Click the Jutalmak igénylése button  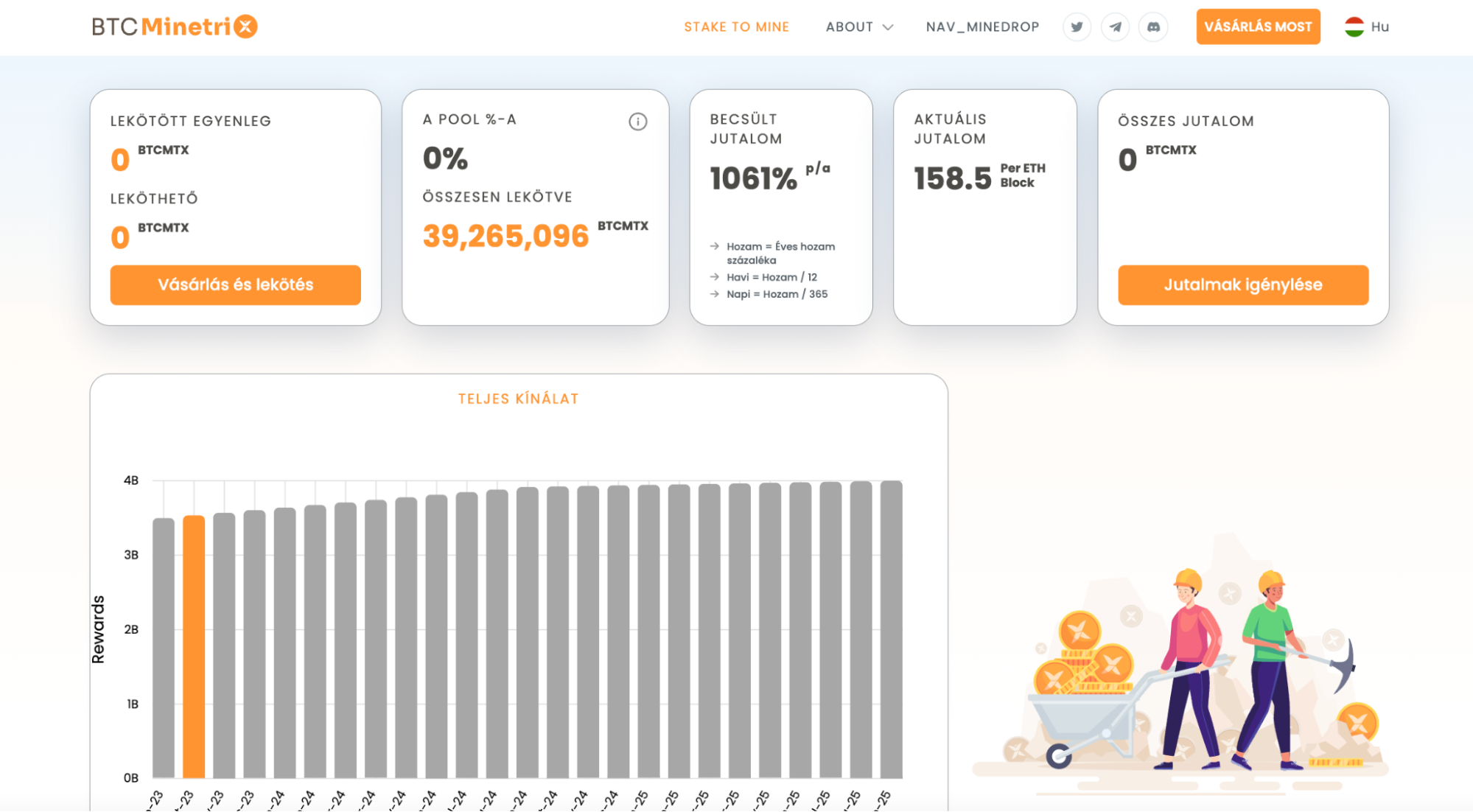point(1243,284)
